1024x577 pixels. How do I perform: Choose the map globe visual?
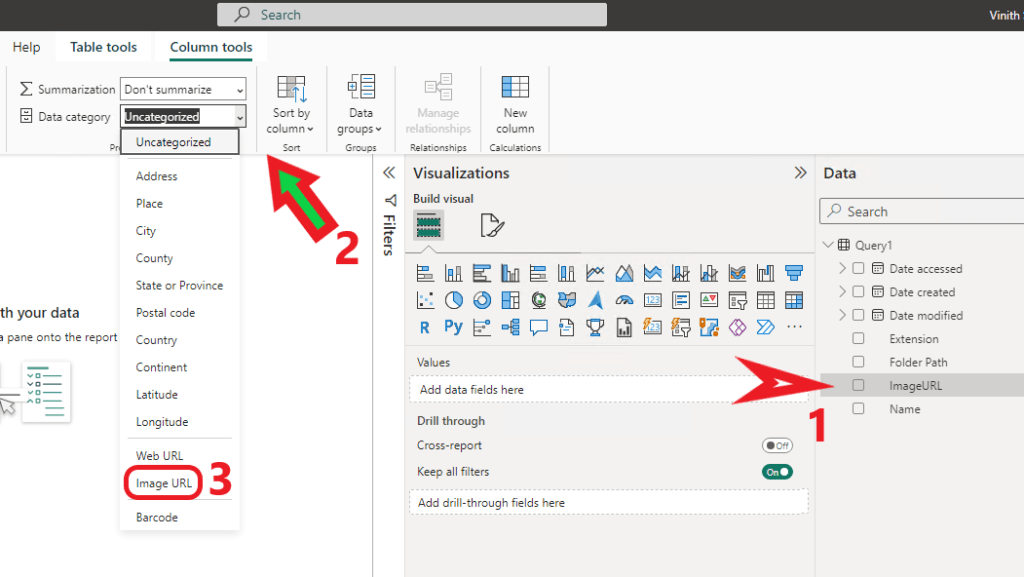[x=539, y=300]
